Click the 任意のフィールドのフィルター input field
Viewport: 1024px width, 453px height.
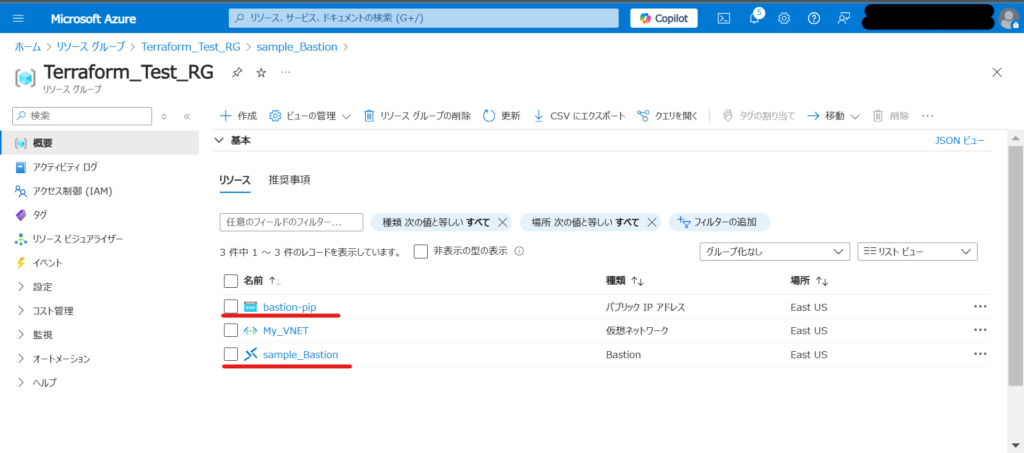291,222
